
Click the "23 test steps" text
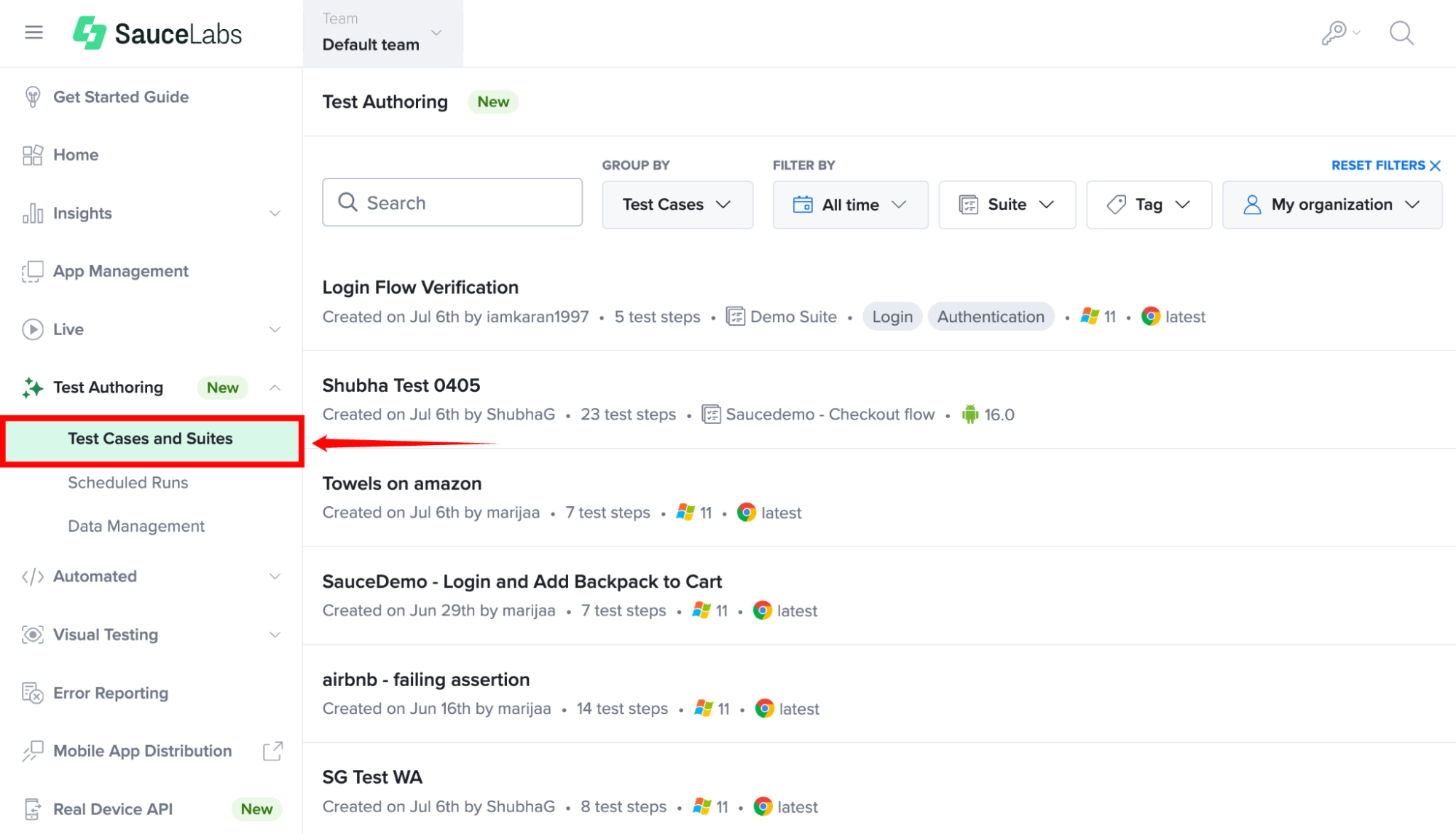pyautogui.click(x=628, y=414)
